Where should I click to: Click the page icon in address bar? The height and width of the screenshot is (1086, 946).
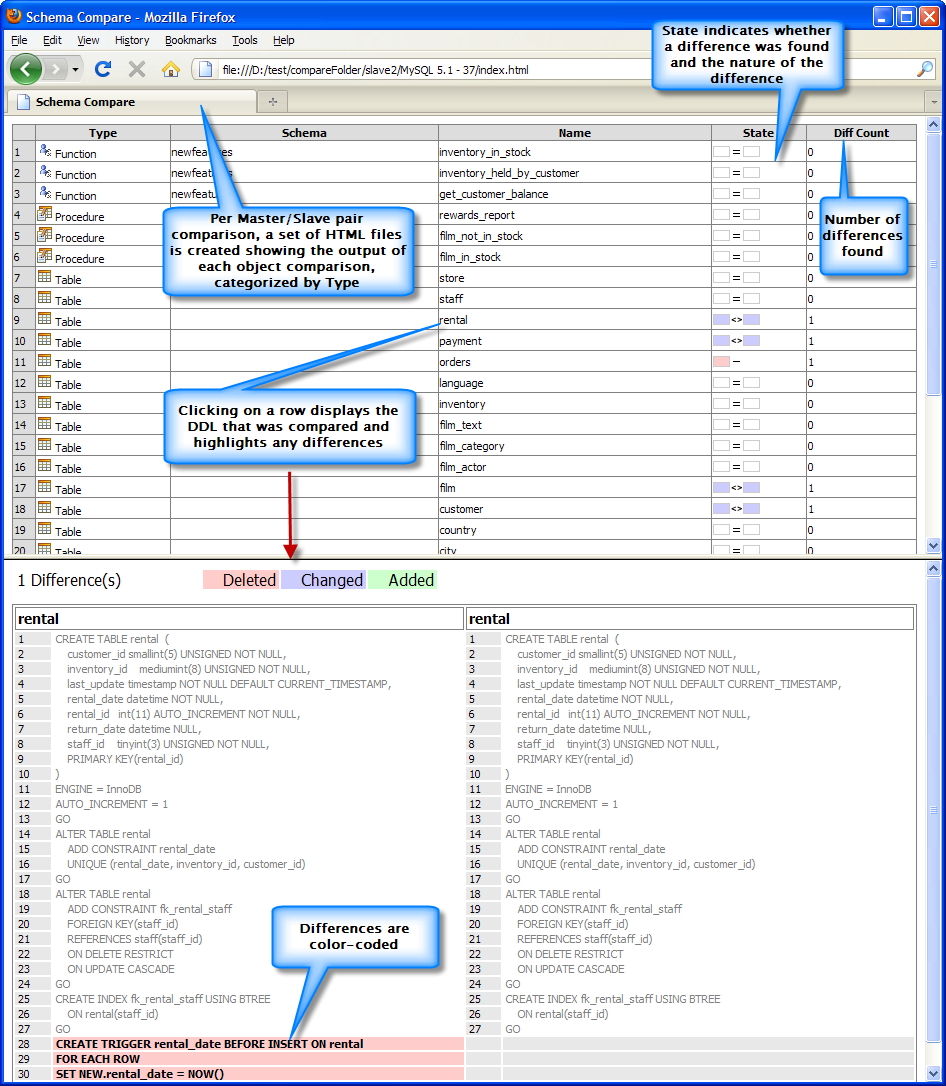[205, 69]
